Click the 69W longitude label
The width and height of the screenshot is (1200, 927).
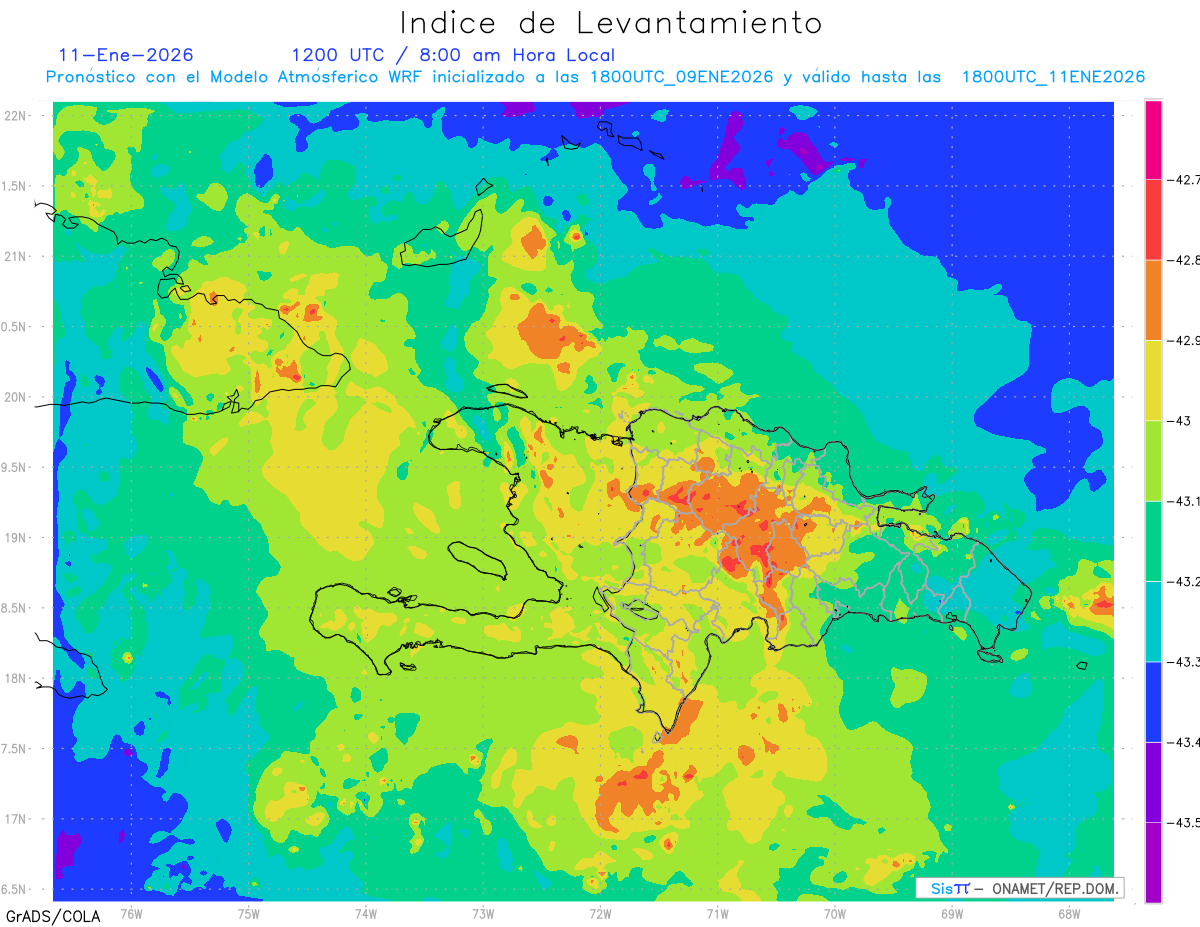pyautogui.click(x=952, y=913)
